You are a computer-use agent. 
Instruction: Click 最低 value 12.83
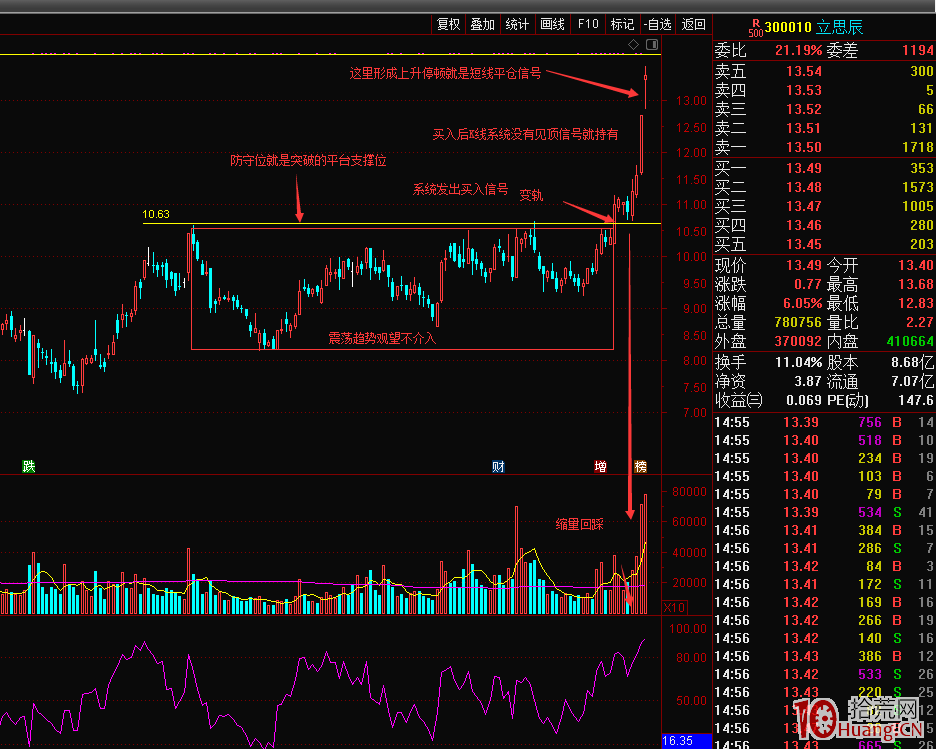[916, 304]
